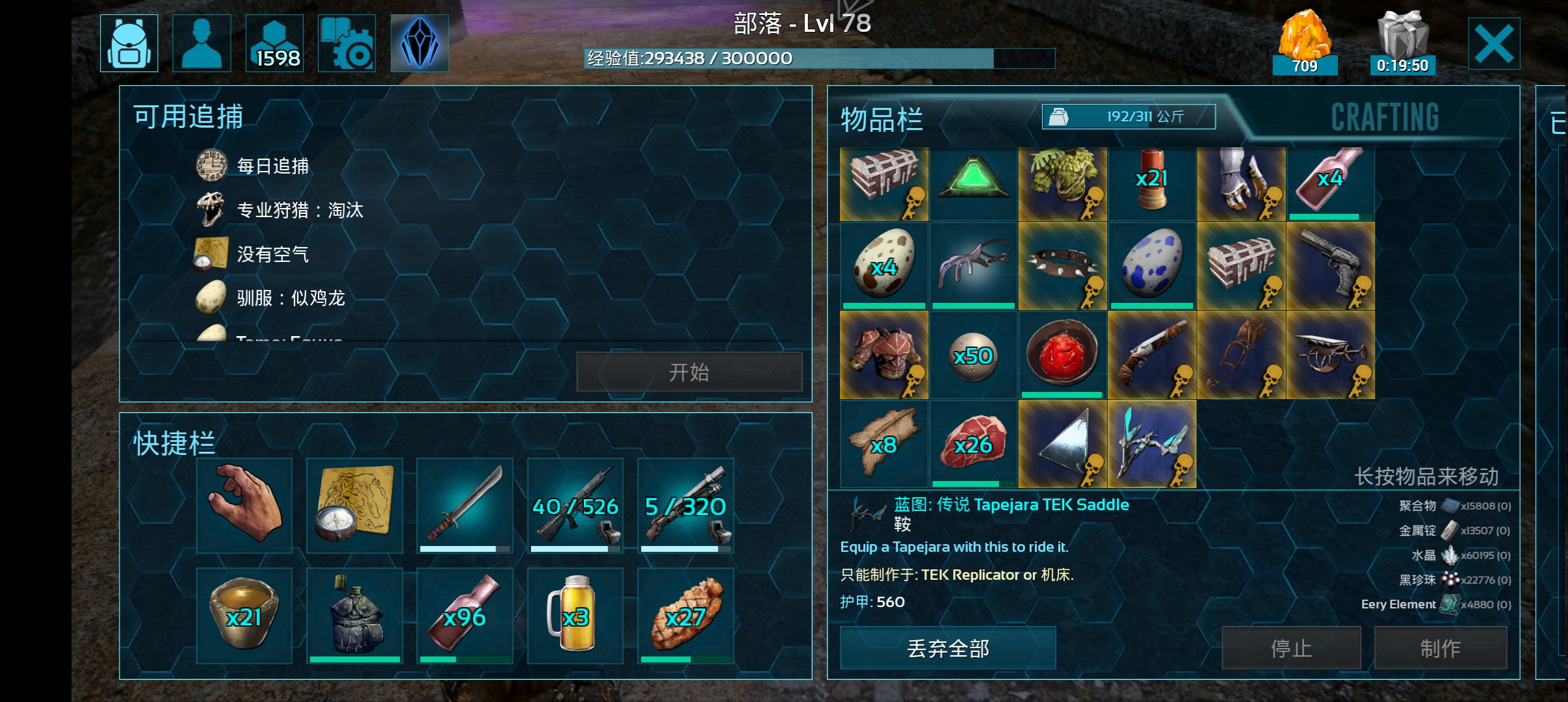Image resolution: width=1568 pixels, height=702 pixels.
Task: Open the backpack inventory icon
Action: point(129,43)
